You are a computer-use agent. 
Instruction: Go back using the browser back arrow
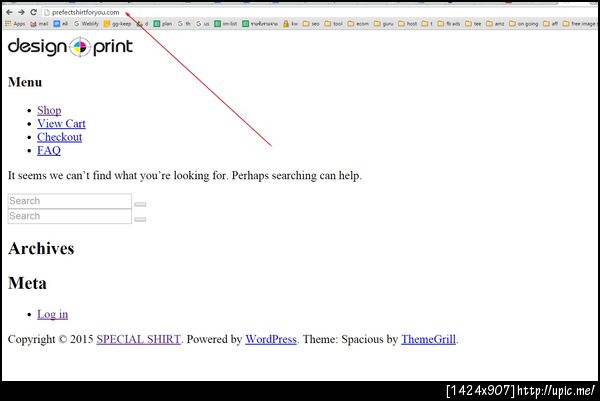click(x=9, y=12)
